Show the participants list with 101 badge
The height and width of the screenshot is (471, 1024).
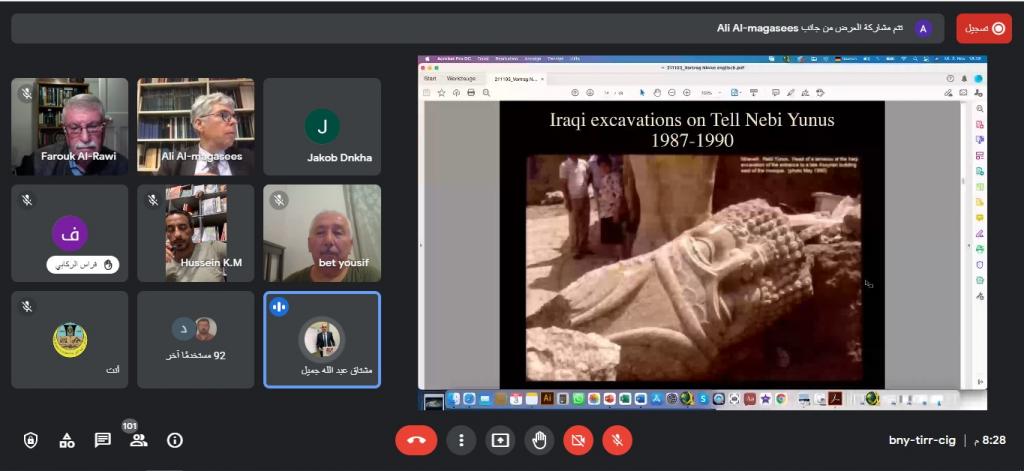138,440
